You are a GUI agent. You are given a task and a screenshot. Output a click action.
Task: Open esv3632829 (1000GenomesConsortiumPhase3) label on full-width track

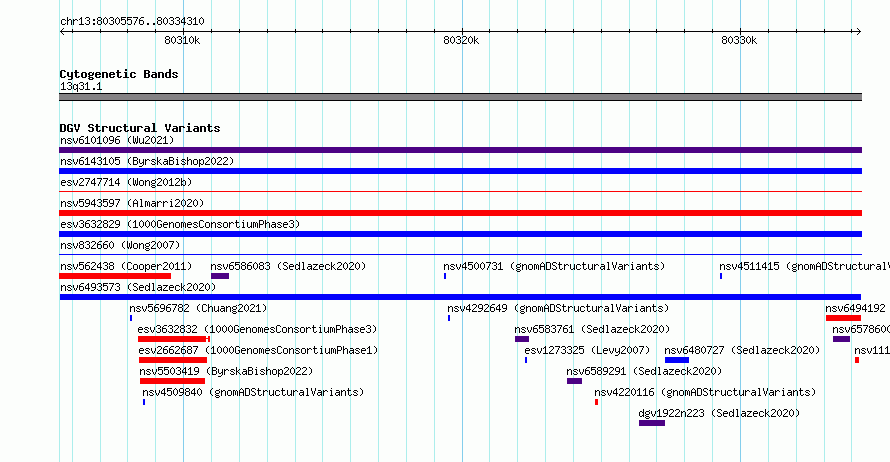(x=180, y=224)
